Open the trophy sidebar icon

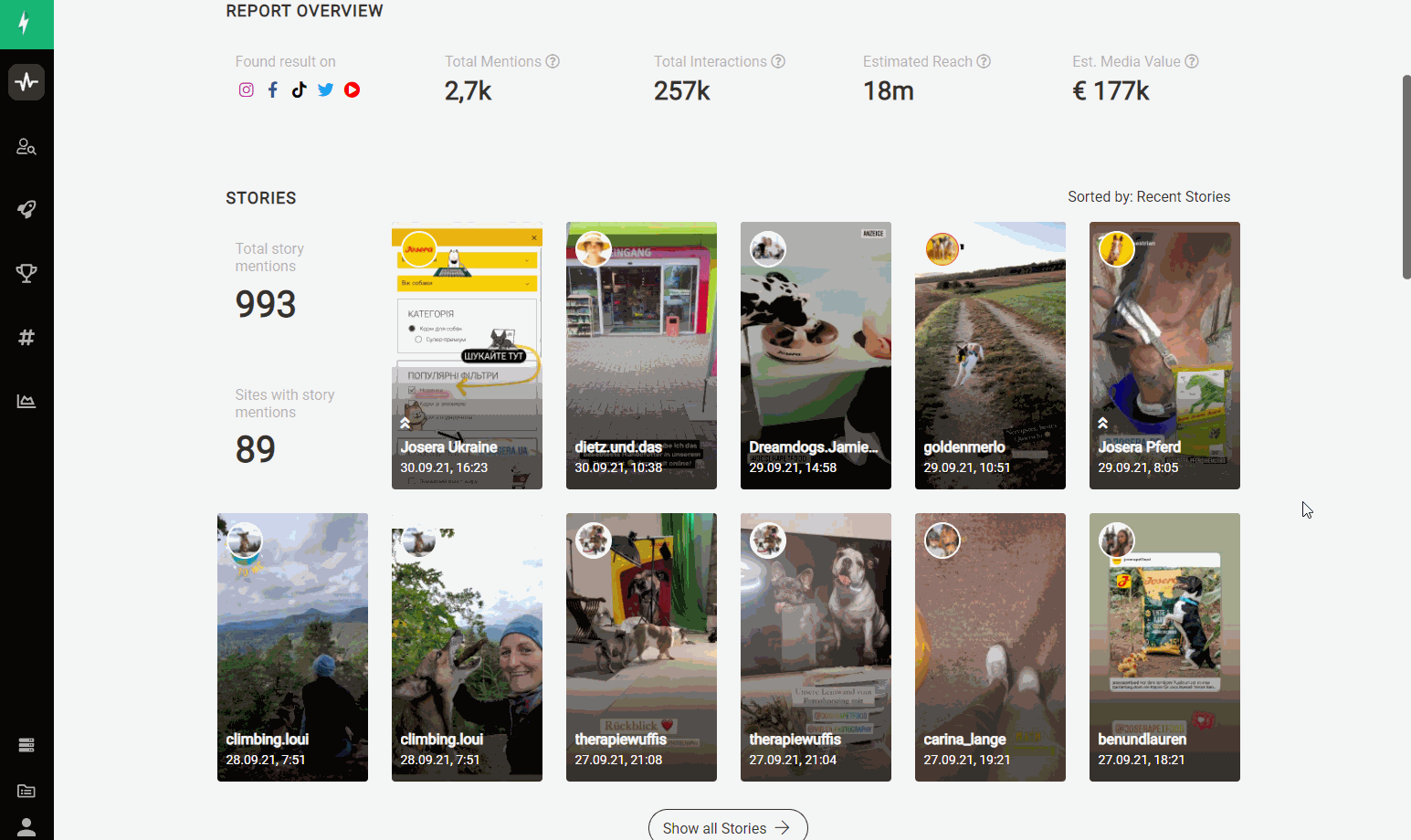click(x=26, y=273)
